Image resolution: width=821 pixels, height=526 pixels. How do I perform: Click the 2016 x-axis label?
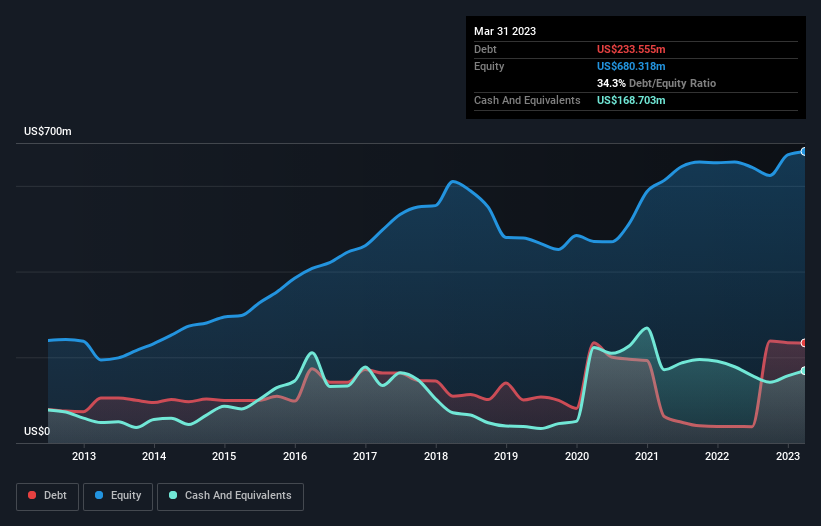tap(295, 456)
